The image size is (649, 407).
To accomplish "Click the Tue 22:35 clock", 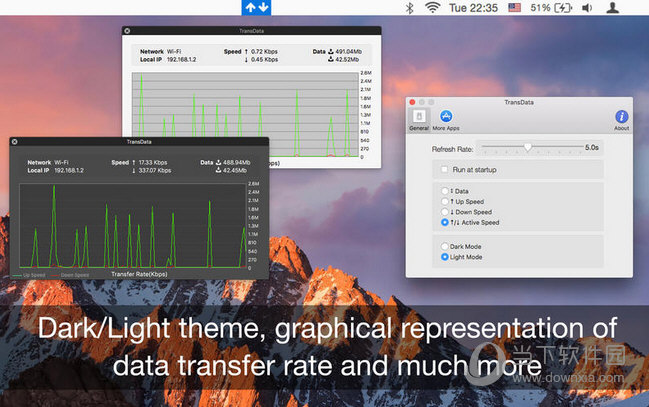I will (474, 8).
